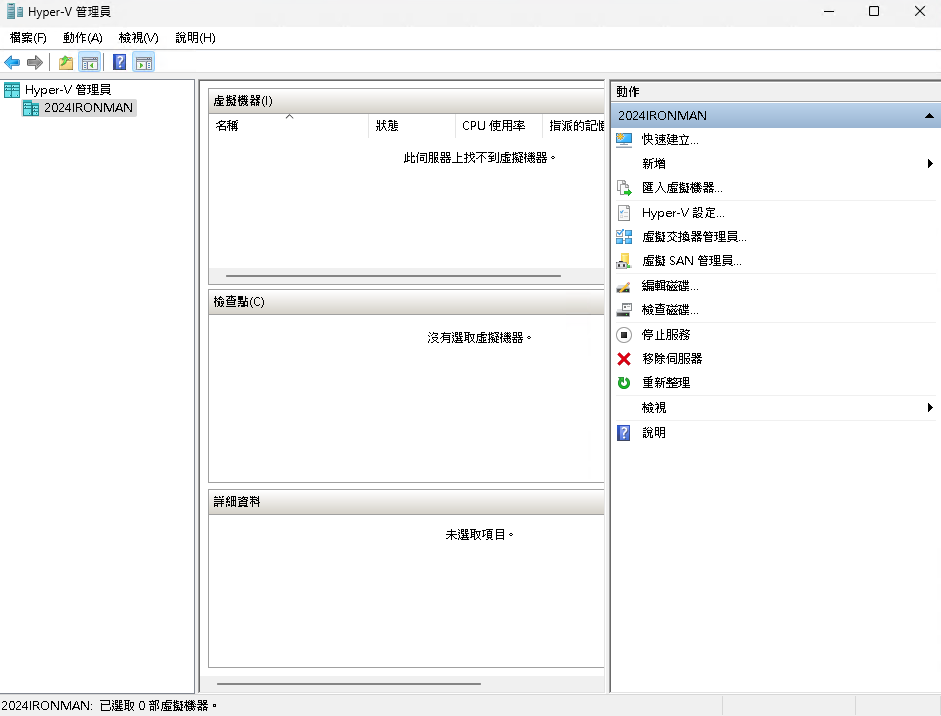Click the virtual machines list horizontal scrollbar
The image size is (941, 716).
click(393, 276)
